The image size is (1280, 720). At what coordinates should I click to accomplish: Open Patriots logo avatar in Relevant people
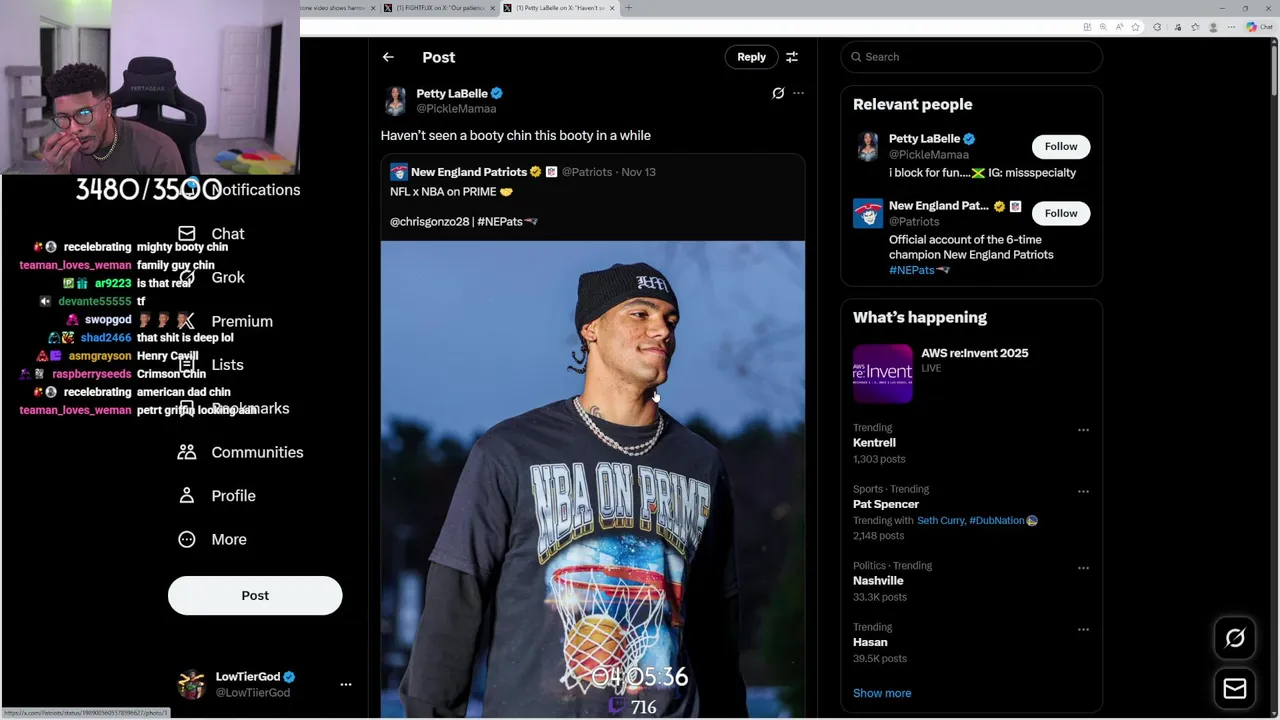[x=867, y=213]
